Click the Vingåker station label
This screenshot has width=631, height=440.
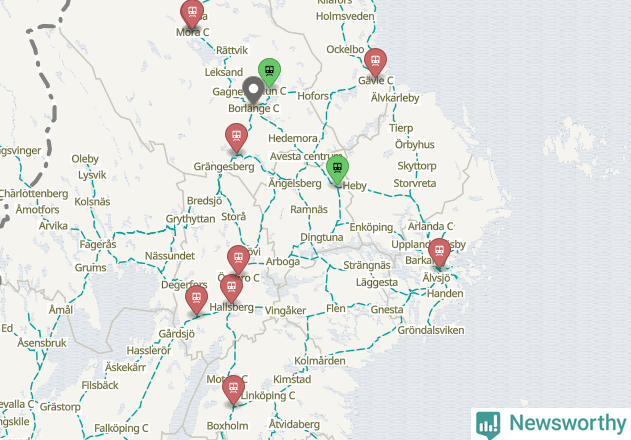[x=285, y=311]
